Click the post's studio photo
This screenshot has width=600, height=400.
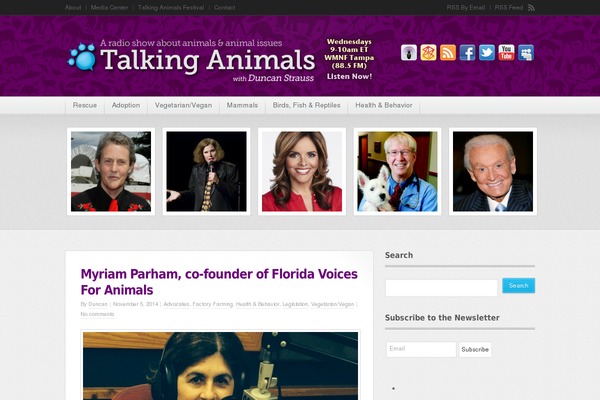point(220,366)
